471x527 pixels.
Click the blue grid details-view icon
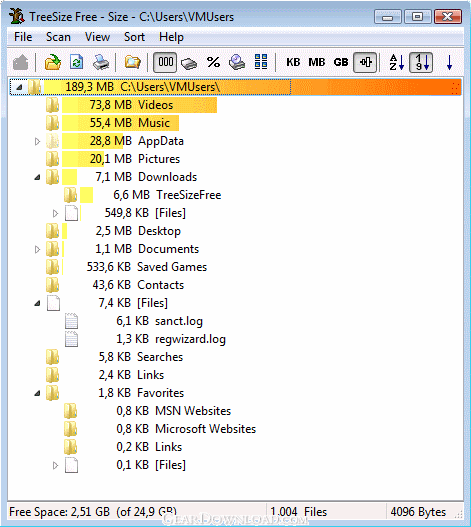coord(261,62)
